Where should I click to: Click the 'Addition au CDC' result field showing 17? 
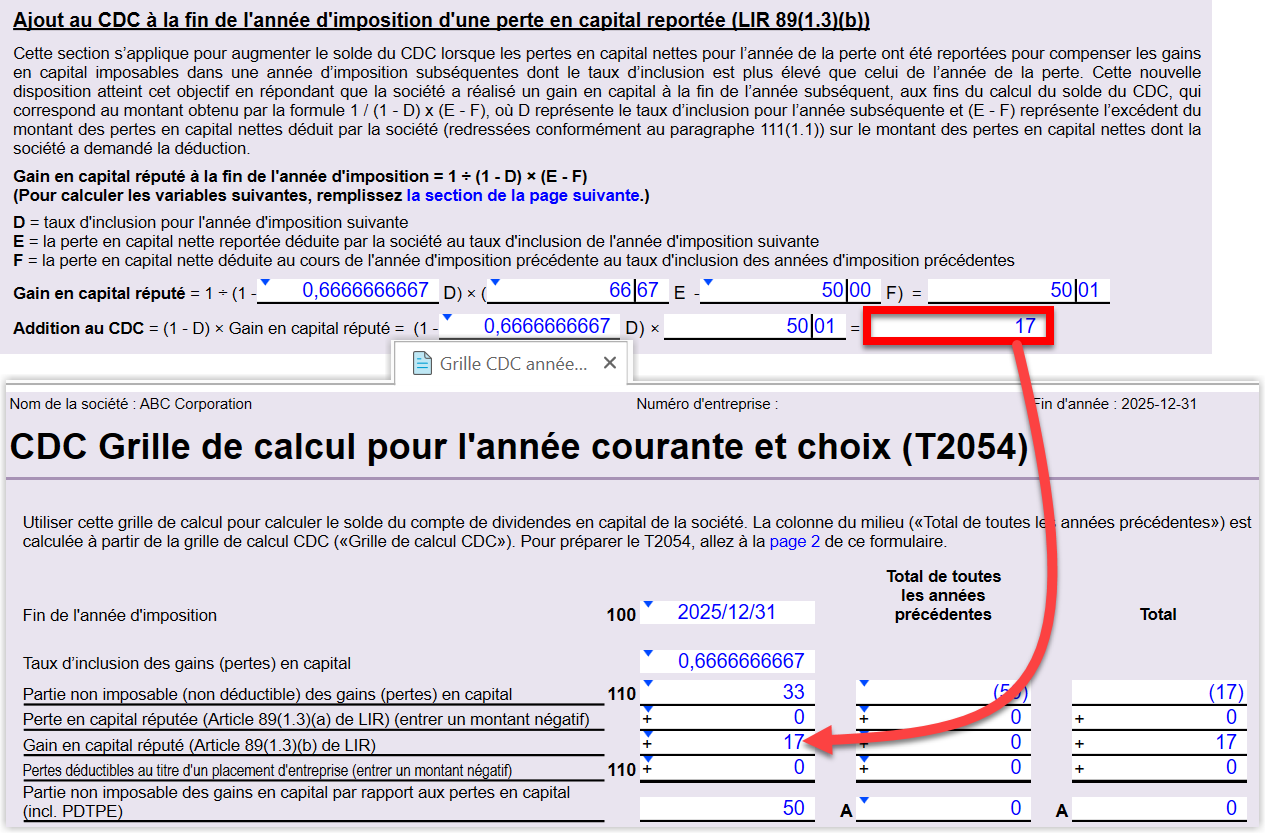coord(960,326)
